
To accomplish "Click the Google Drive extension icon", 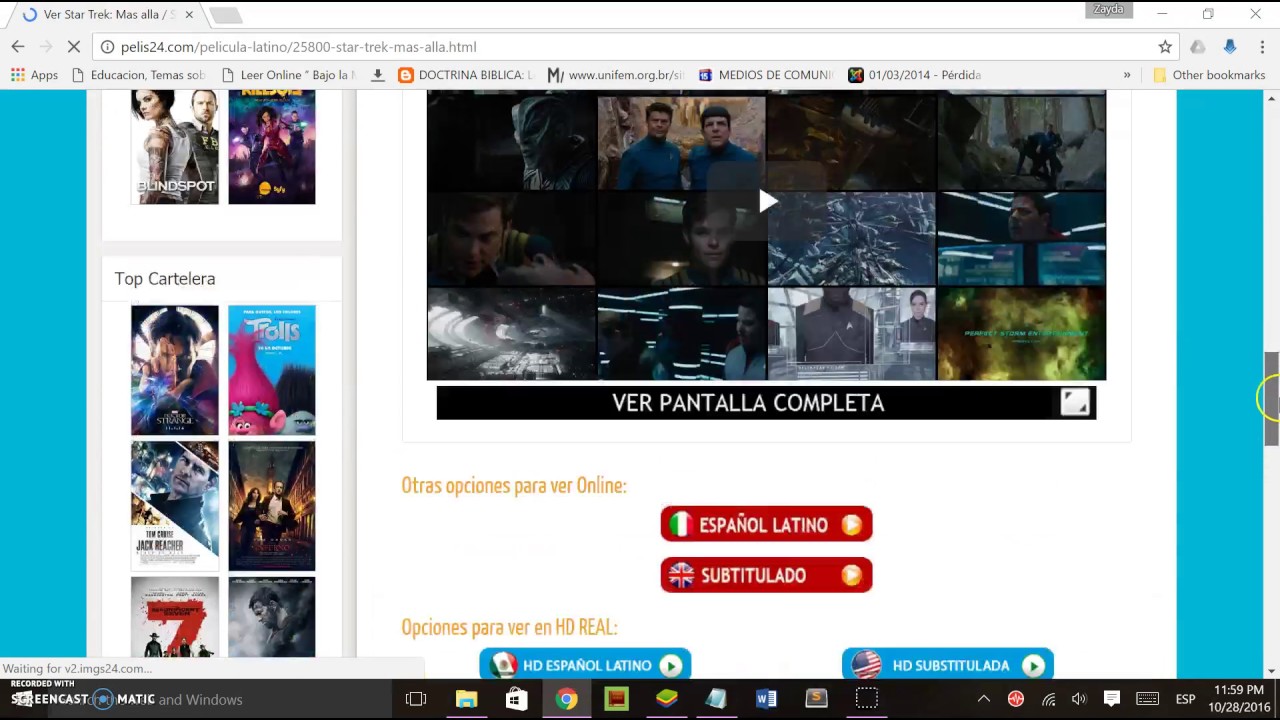I will [1198, 47].
